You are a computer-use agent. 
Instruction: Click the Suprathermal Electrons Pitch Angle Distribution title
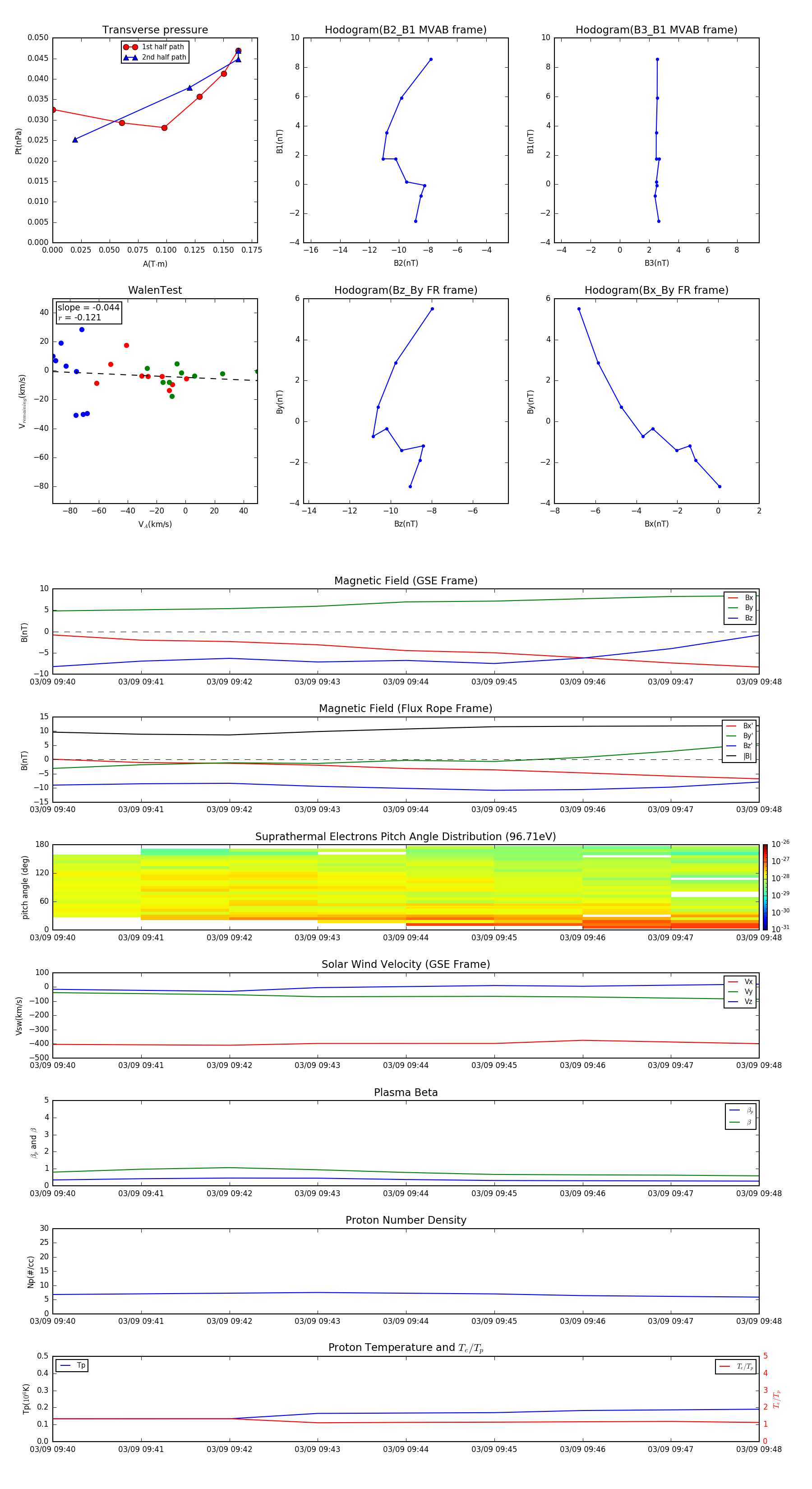[x=406, y=837]
